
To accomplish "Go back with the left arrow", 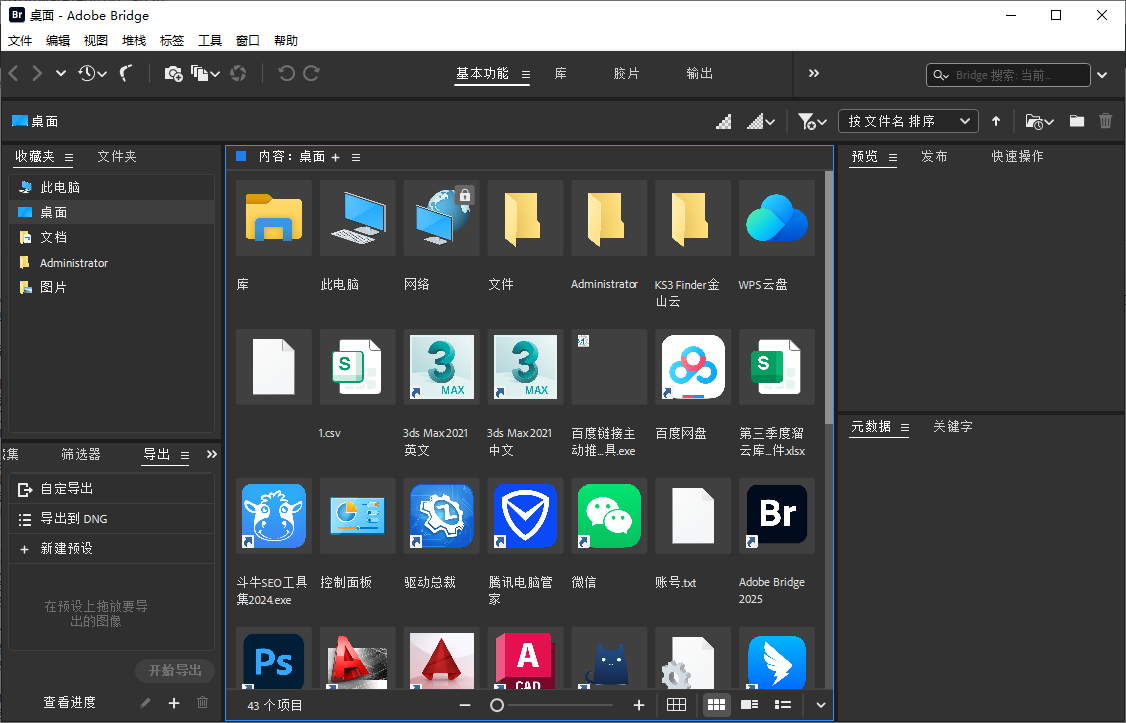I will coord(13,73).
